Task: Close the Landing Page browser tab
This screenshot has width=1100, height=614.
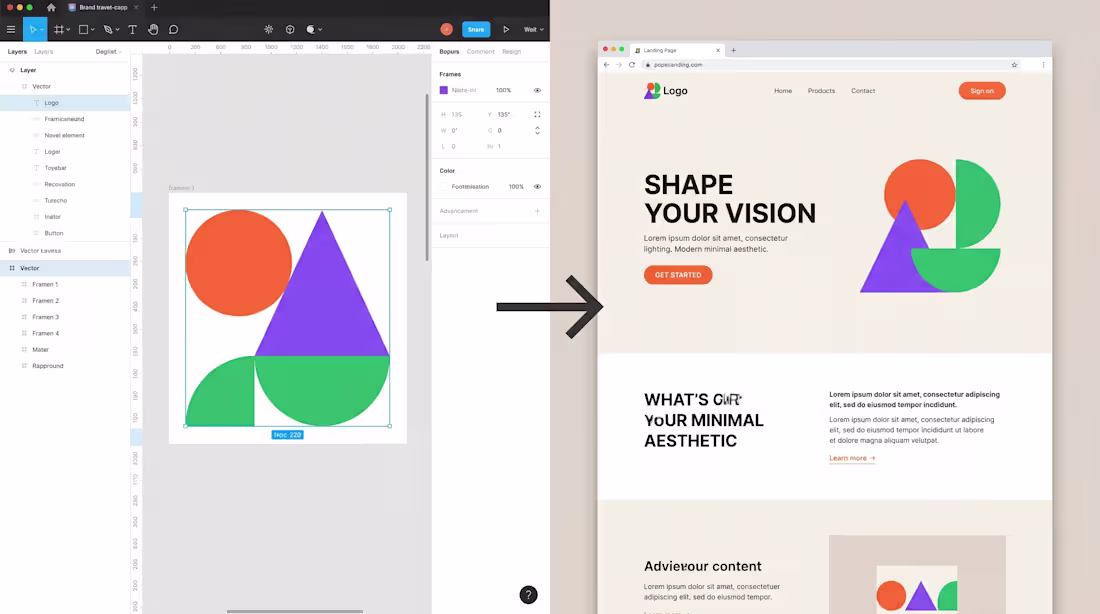Action: (718, 51)
